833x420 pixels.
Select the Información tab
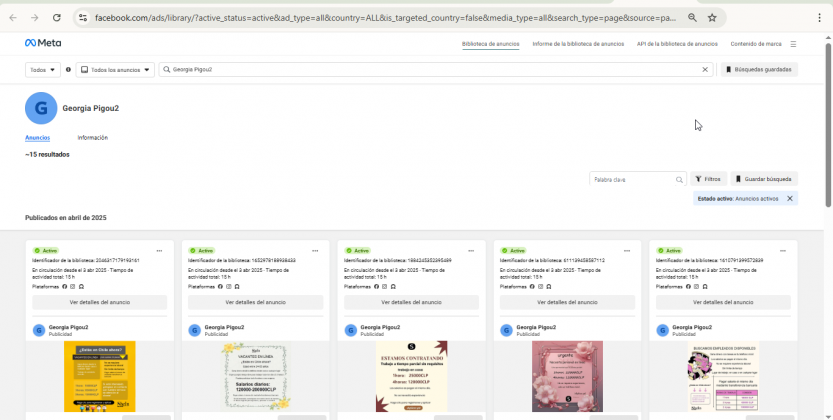coord(92,138)
